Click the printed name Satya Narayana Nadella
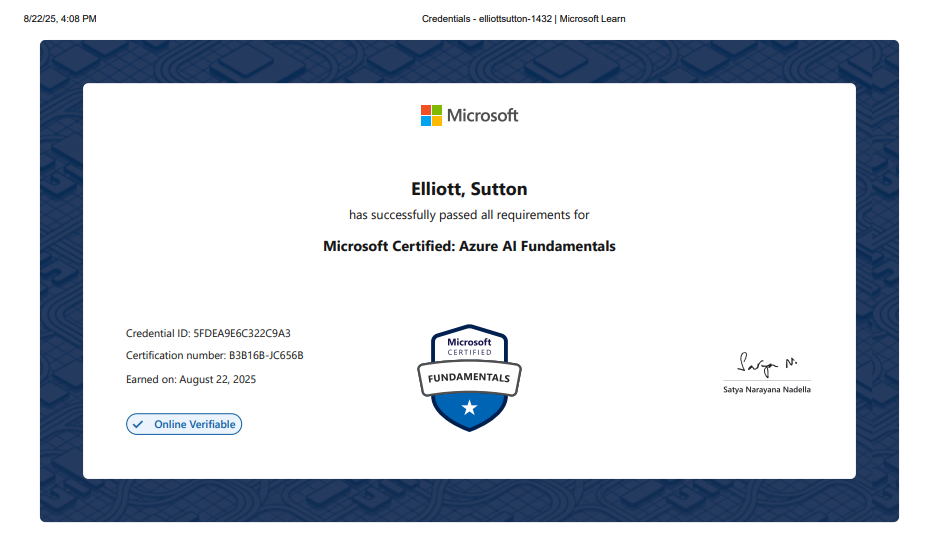The image size is (937, 537). coord(767,389)
